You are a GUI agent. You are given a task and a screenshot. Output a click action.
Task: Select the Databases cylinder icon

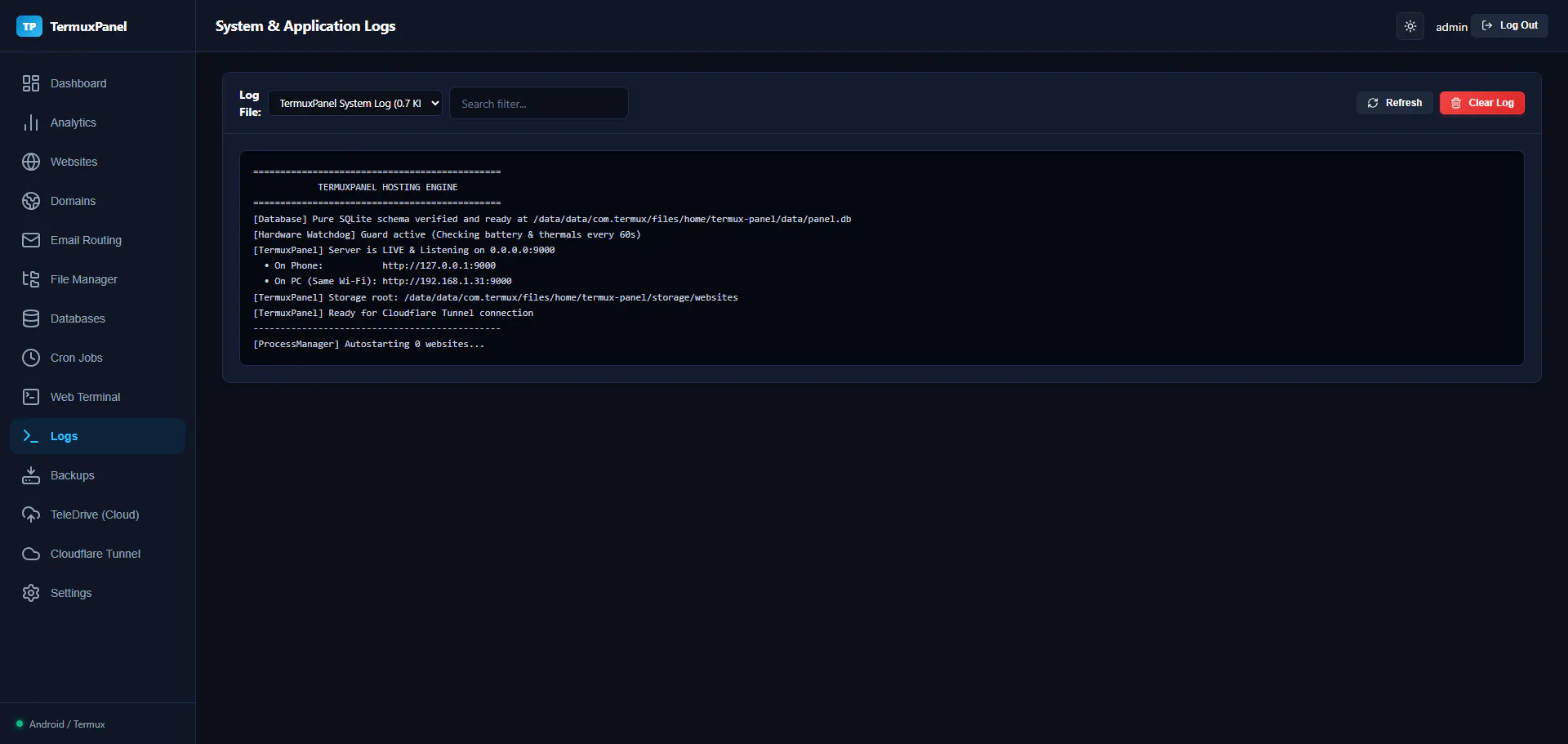[31, 319]
